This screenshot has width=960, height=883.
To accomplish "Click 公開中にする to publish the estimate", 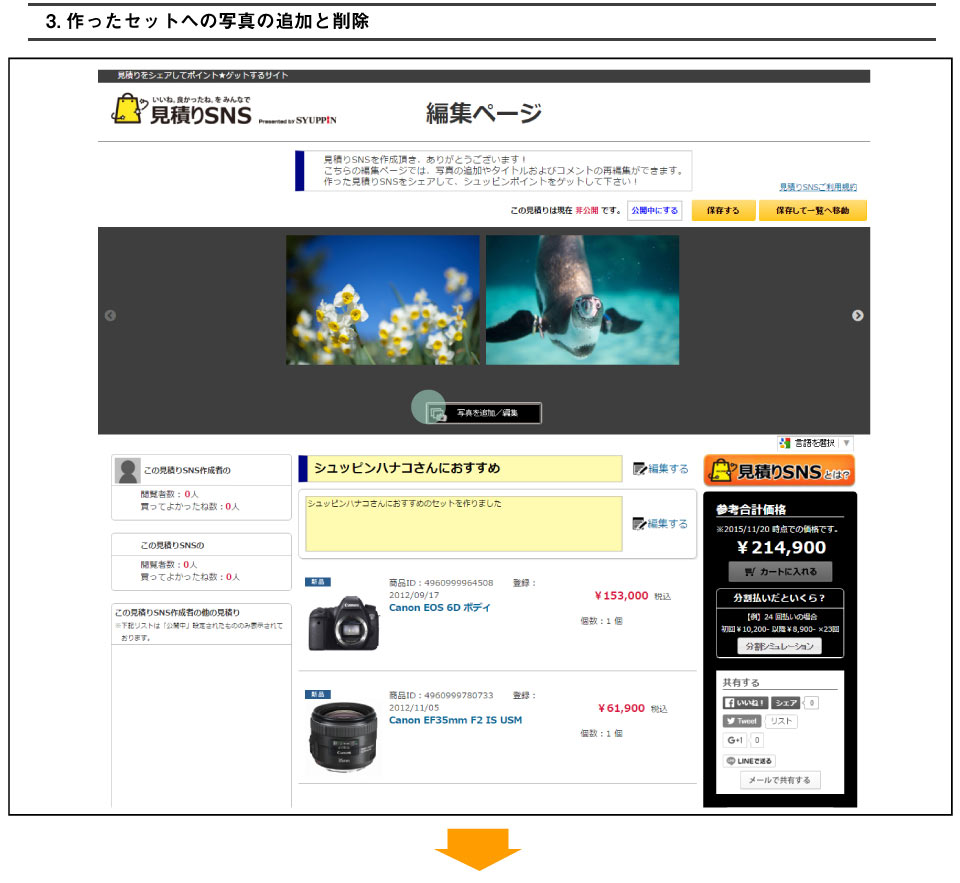I will [x=654, y=210].
